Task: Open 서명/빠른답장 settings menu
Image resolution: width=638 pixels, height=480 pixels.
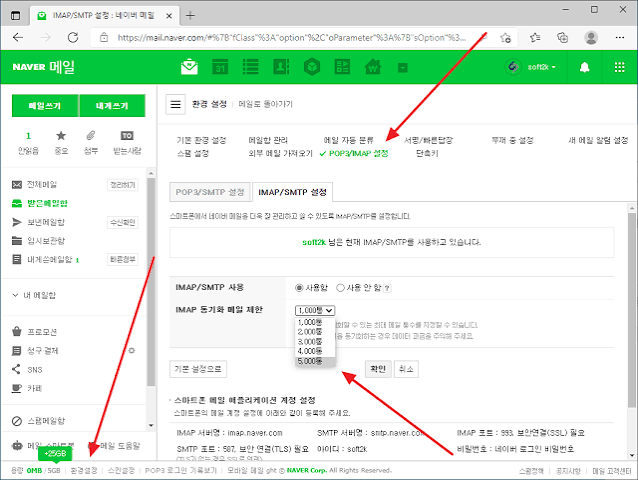Action: coord(428,140)
